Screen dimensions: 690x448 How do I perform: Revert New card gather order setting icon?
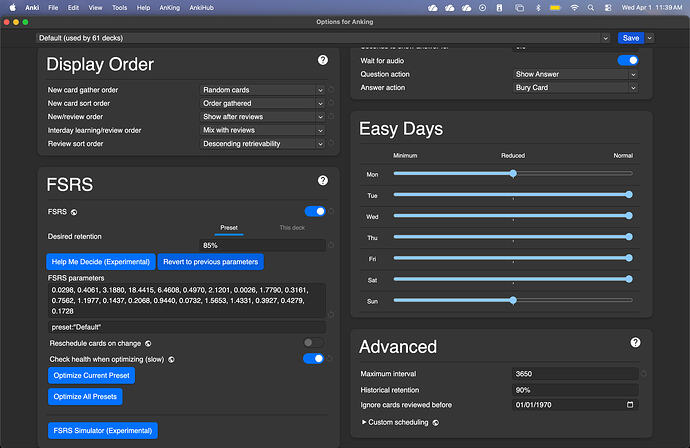pos(331,90)
